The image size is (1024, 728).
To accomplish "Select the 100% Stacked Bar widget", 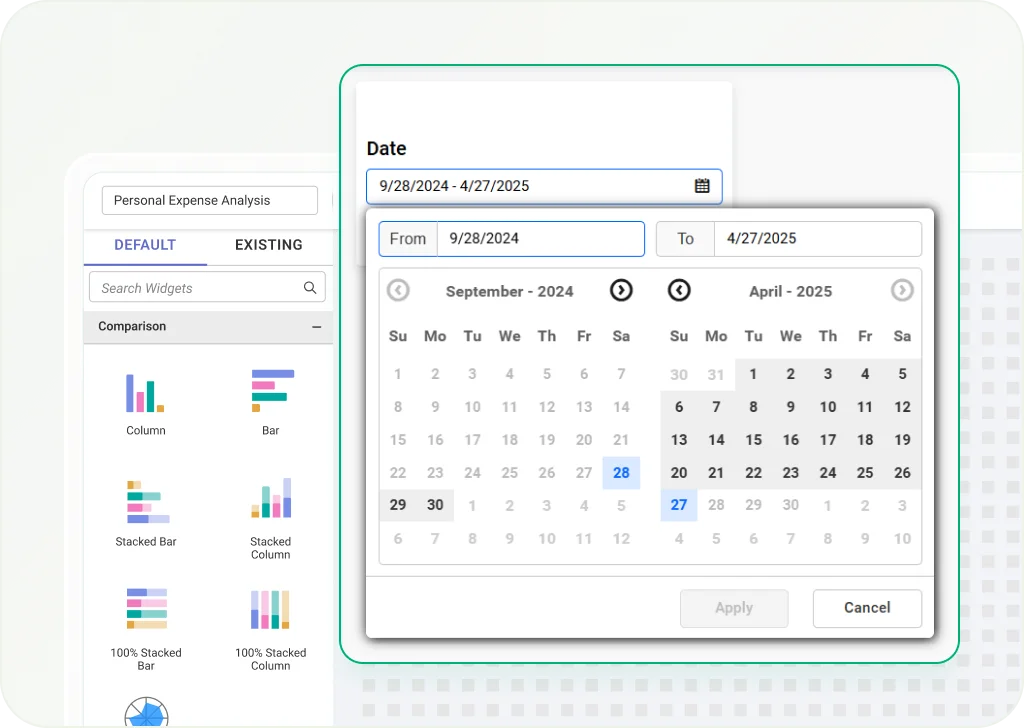I will (x=147, y=609).
